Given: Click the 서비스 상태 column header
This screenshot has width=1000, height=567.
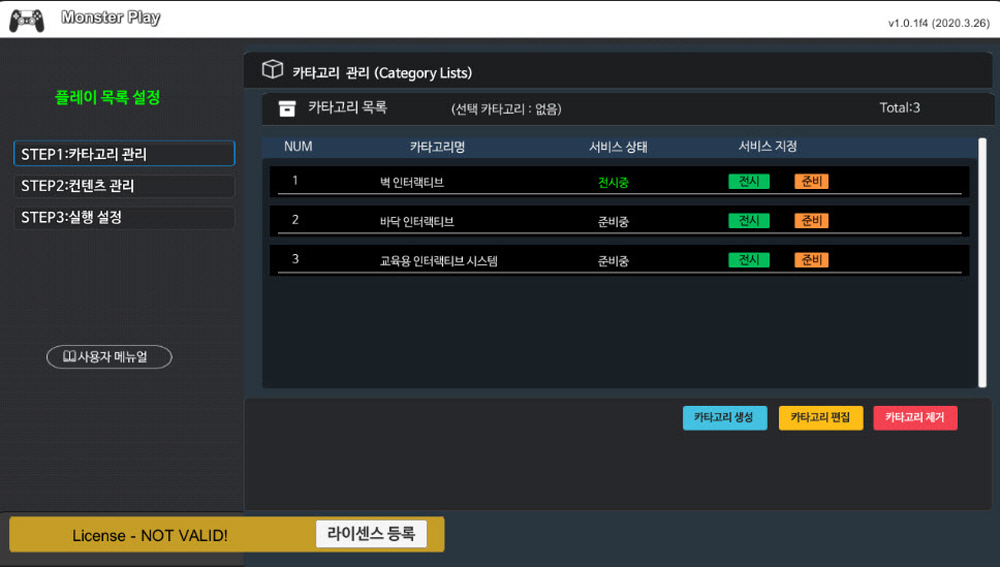Looking at the screenshot, I should (x=618, y=147).
